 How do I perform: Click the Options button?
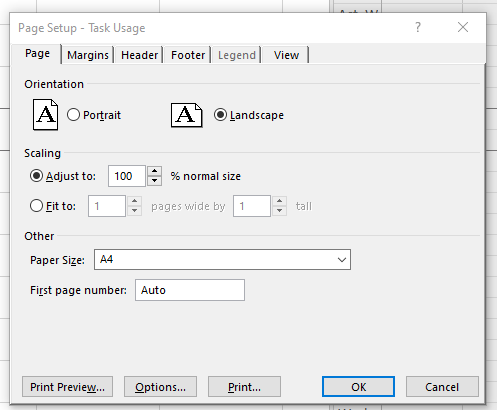[x=160, y=387]
